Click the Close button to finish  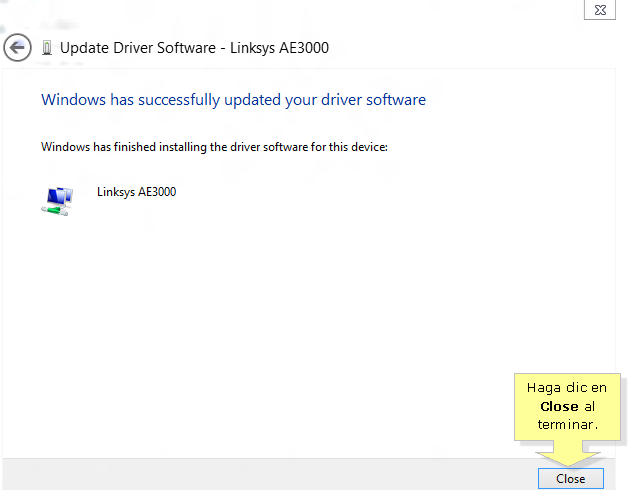tap(571, 478)
